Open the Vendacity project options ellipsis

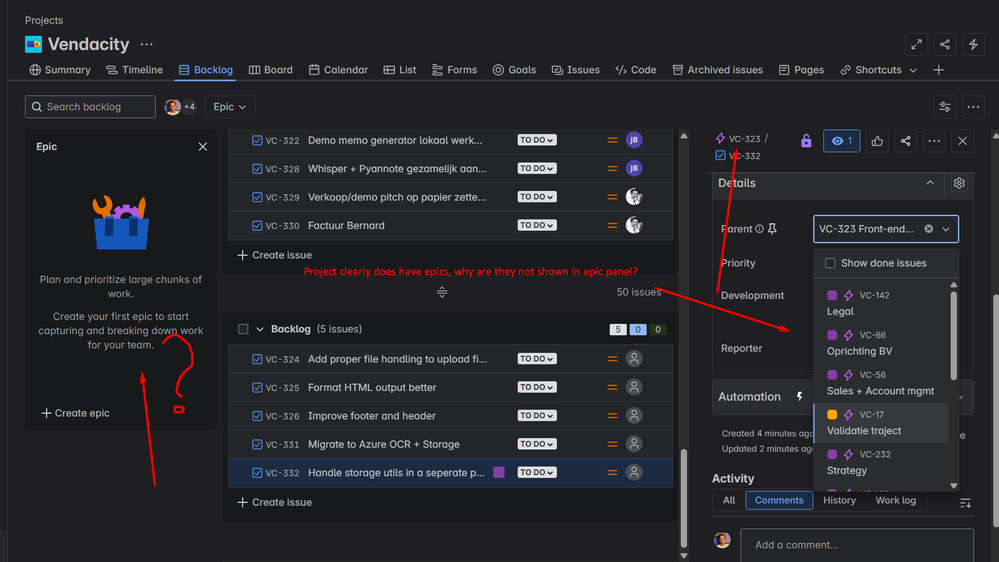(147, 45)
